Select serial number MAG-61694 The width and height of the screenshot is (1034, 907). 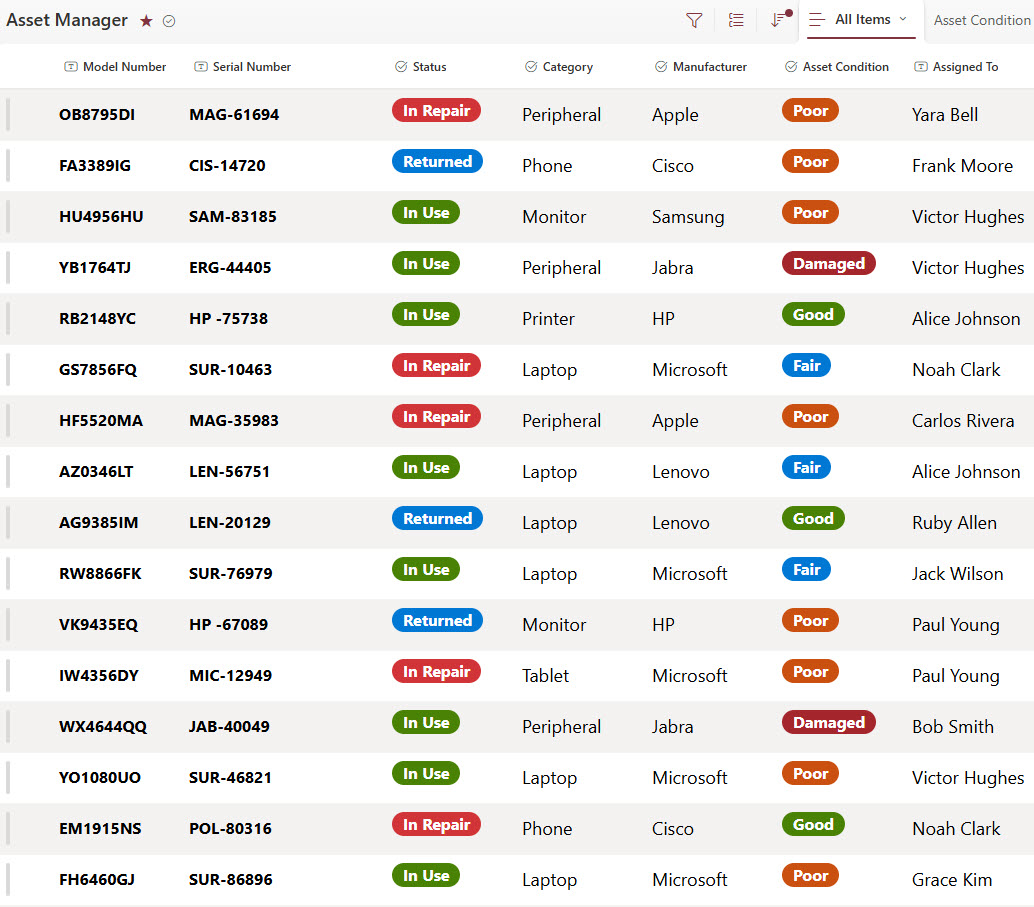point(234,115)
